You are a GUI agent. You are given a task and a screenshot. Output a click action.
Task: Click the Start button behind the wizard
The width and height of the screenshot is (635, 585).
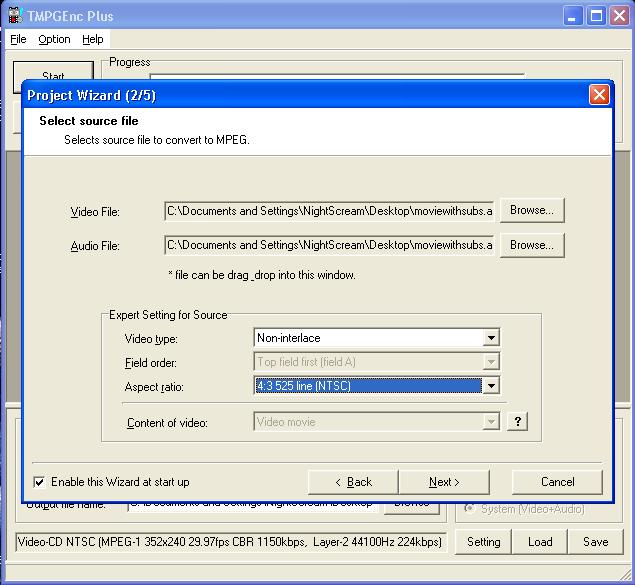(53, 71)
